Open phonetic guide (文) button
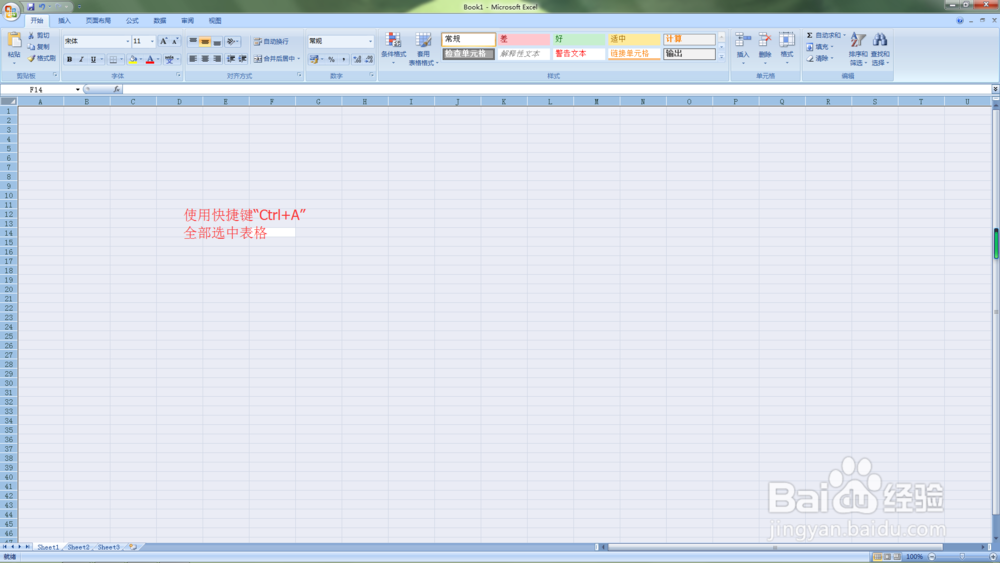 [169, 59]
